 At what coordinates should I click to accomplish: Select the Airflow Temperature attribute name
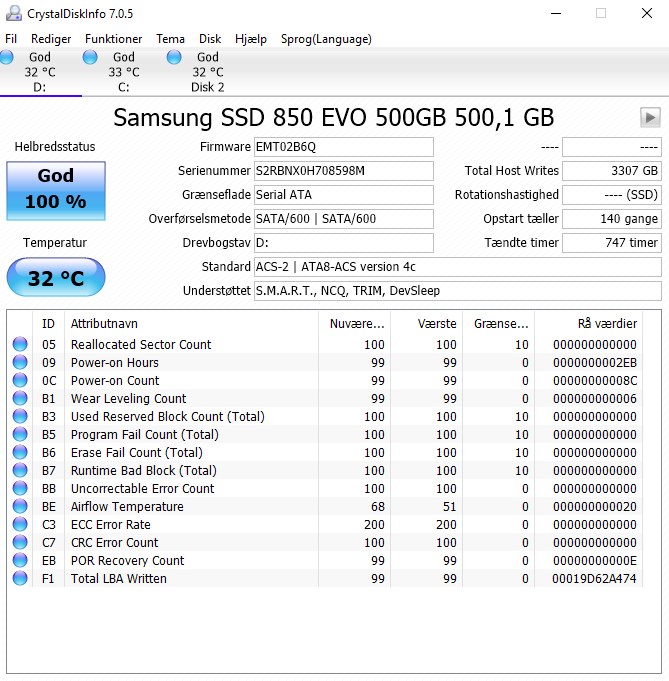pos(127,506)
